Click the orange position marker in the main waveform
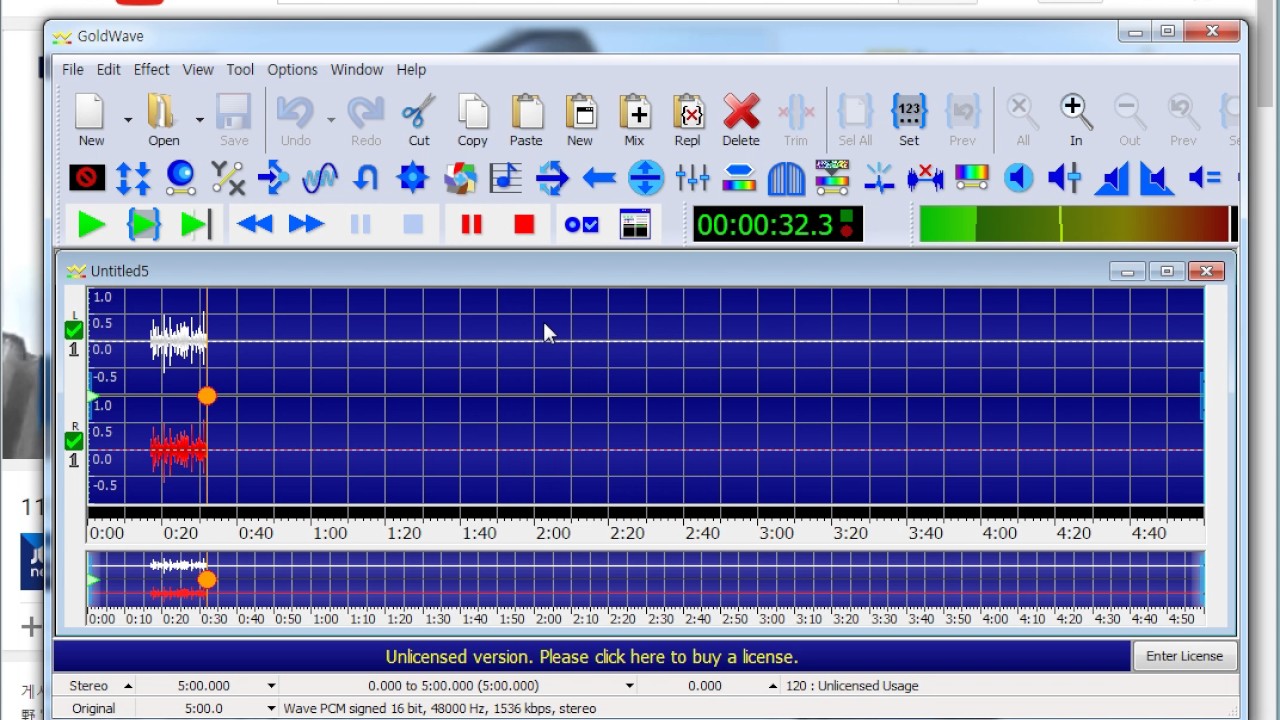1280x720 pixels. [207, 396]
